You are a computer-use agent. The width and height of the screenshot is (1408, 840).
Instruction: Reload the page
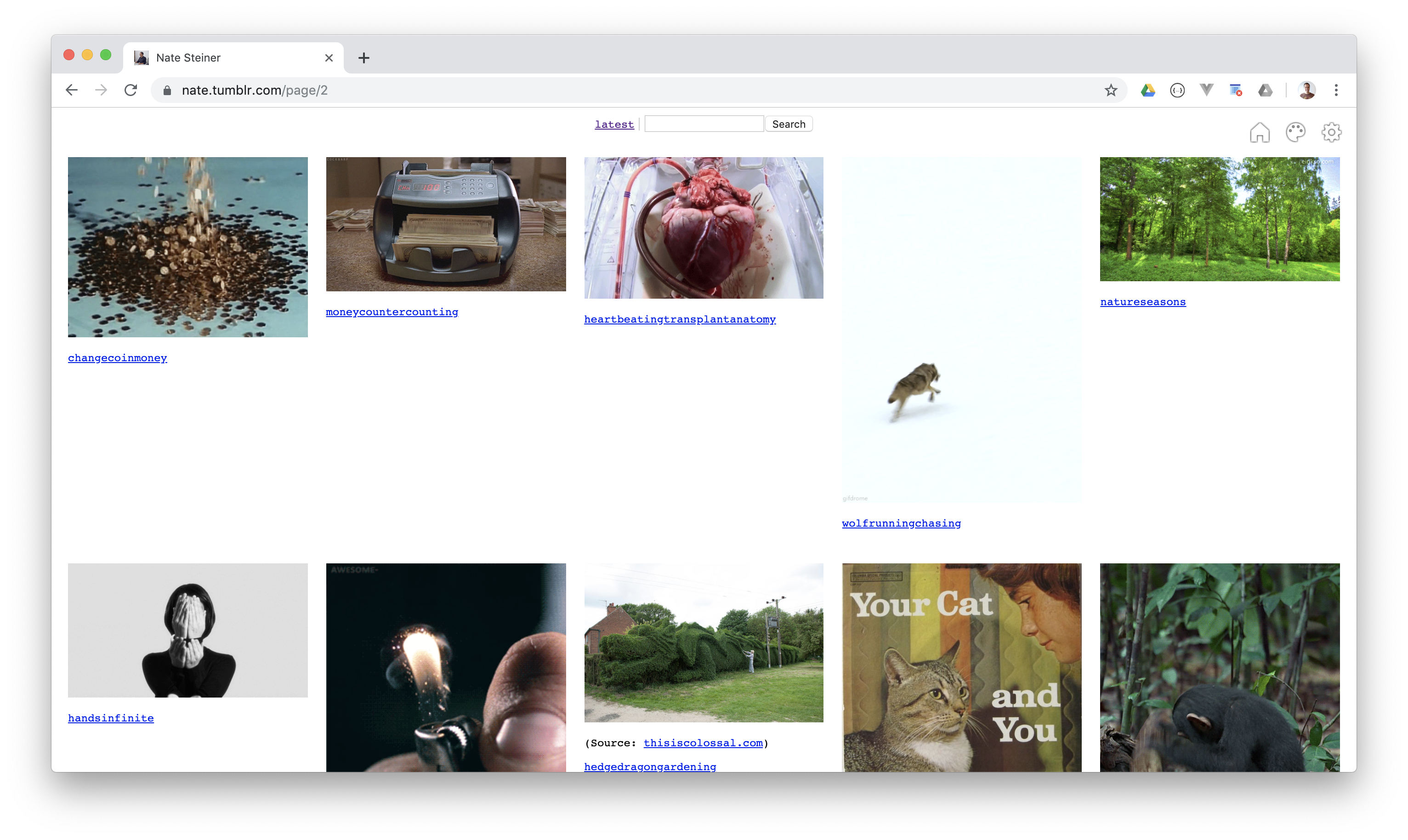(x=131, y=91)
